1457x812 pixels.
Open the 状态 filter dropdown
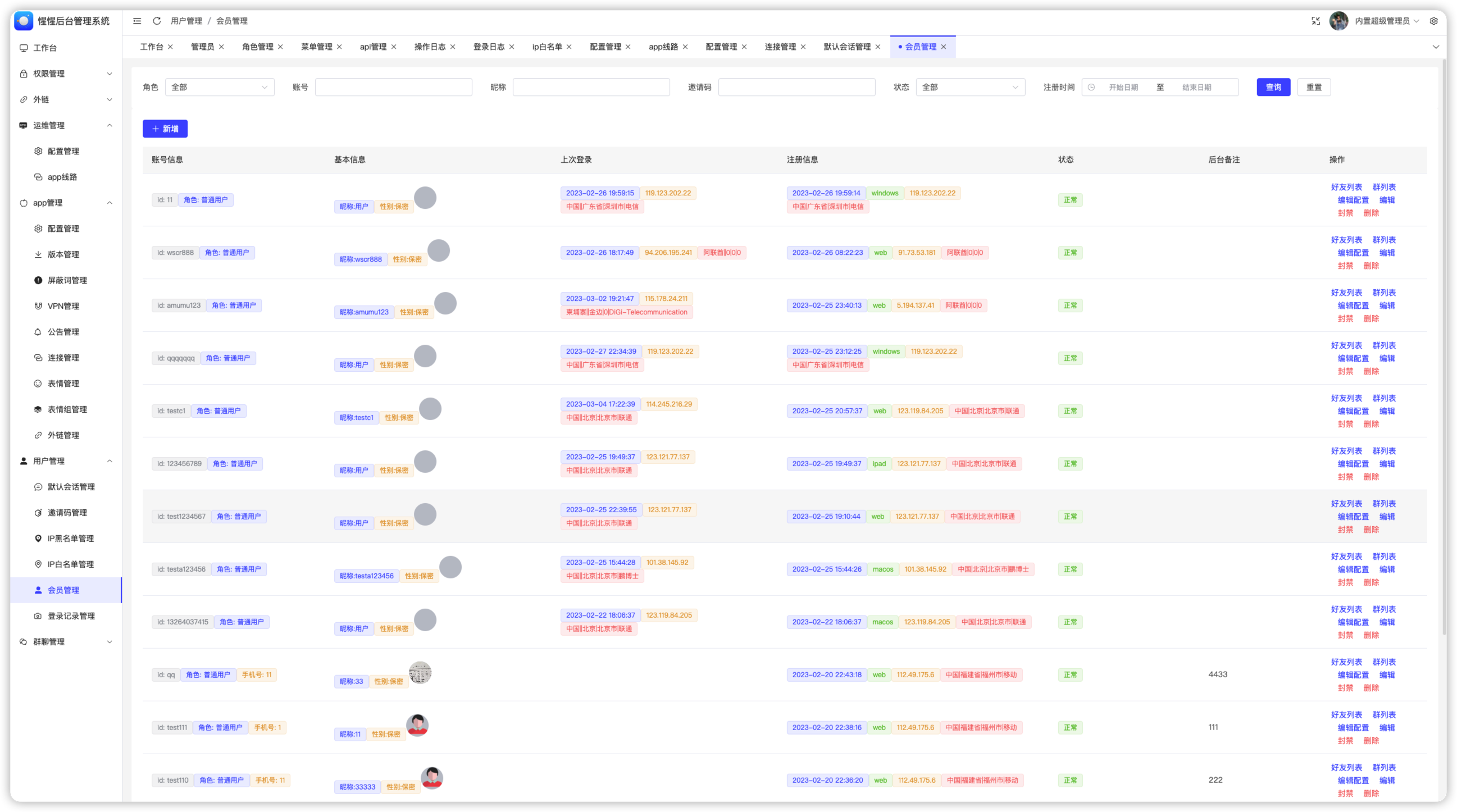(970, 87)
